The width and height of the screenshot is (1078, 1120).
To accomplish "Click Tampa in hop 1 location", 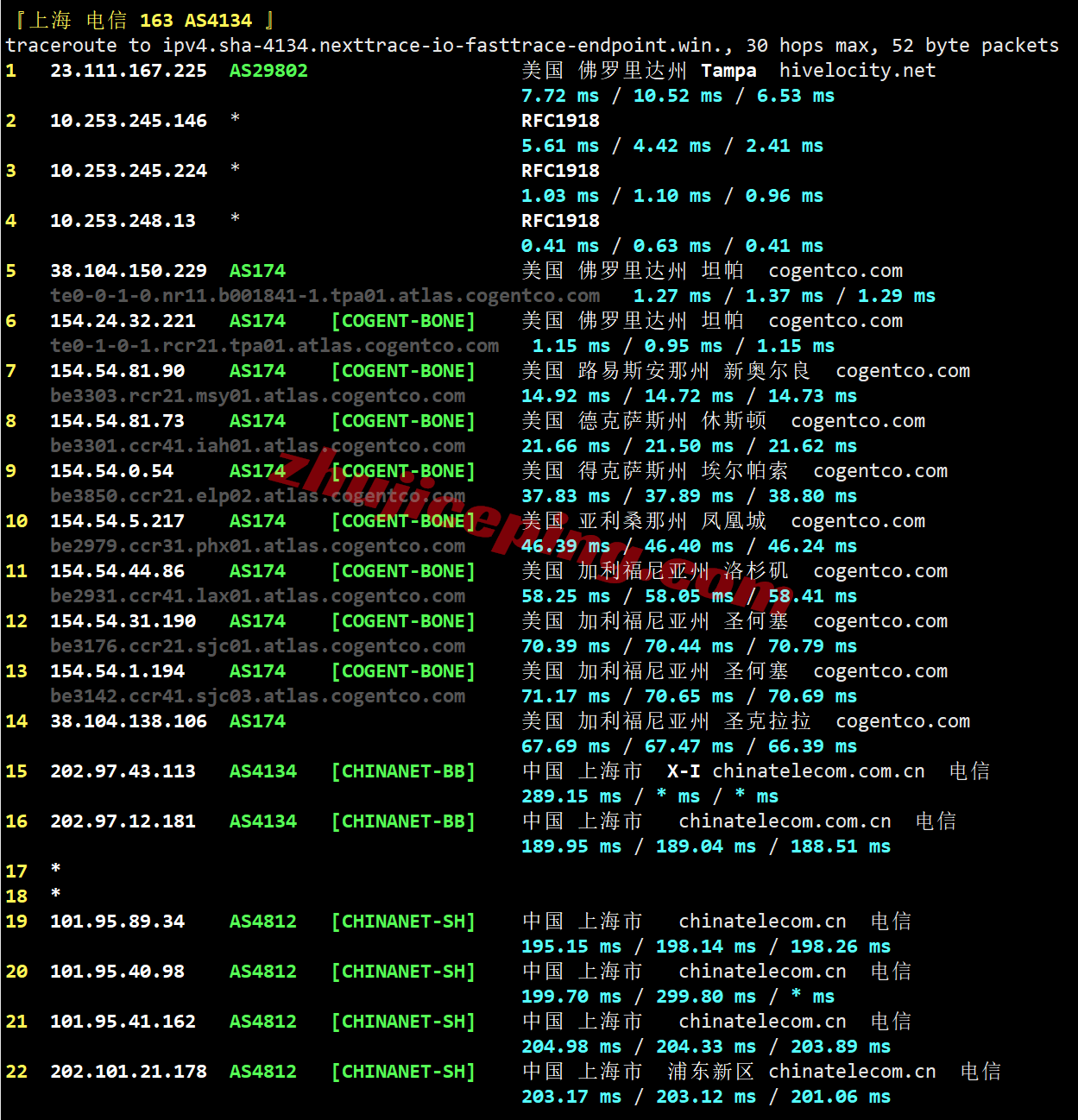I will [x=728, y=71].
